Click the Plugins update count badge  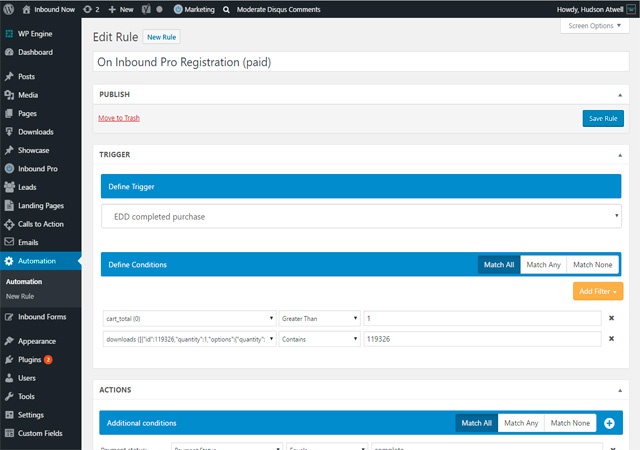48,360
